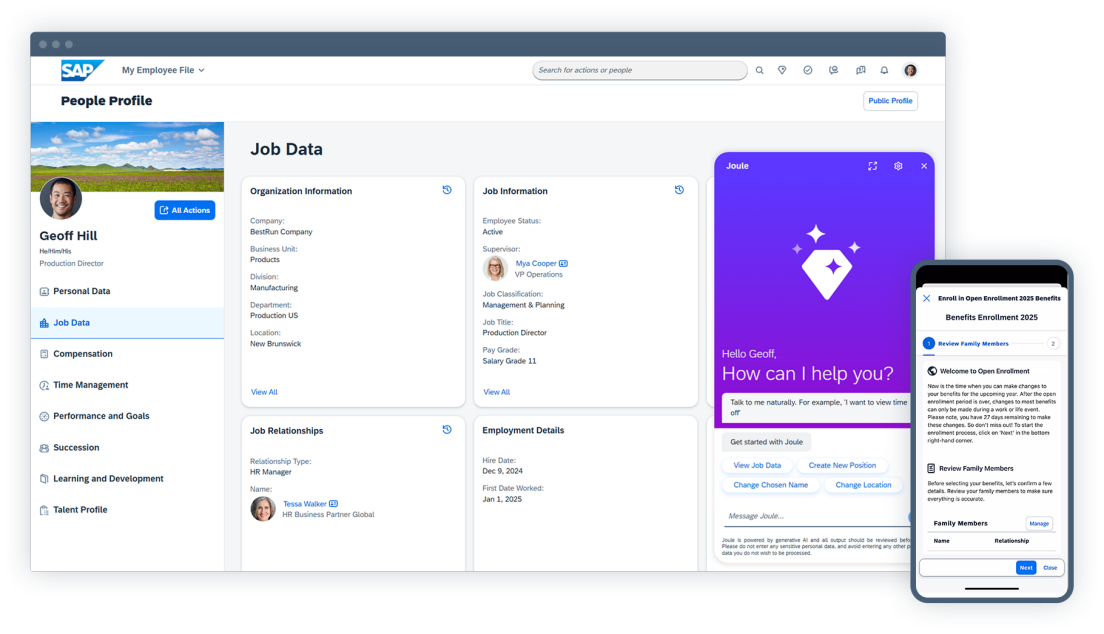
Task: Click the Message Joule input field
Action: tap(817, 516)
